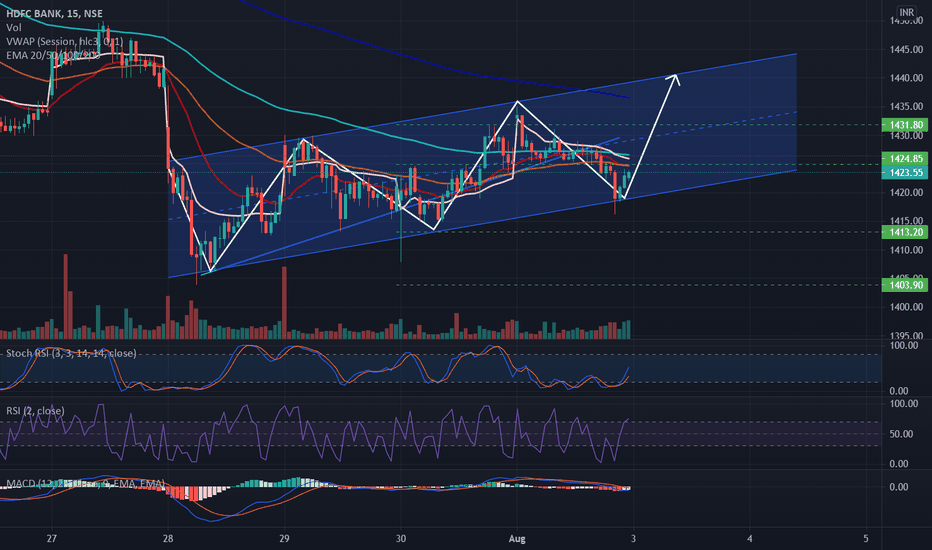
Task: Select the Stoch RSI indicator label
Action: pos(71,353)
